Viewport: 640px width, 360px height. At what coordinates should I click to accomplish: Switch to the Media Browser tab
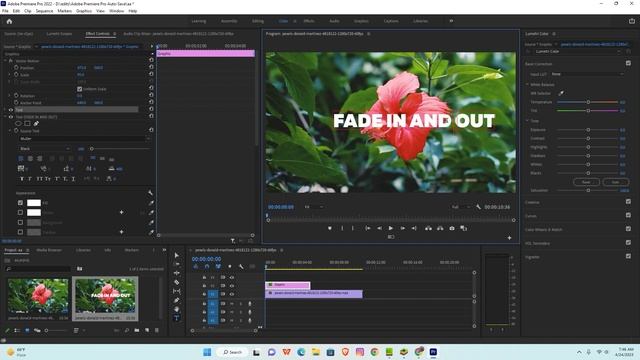[49, 250]
